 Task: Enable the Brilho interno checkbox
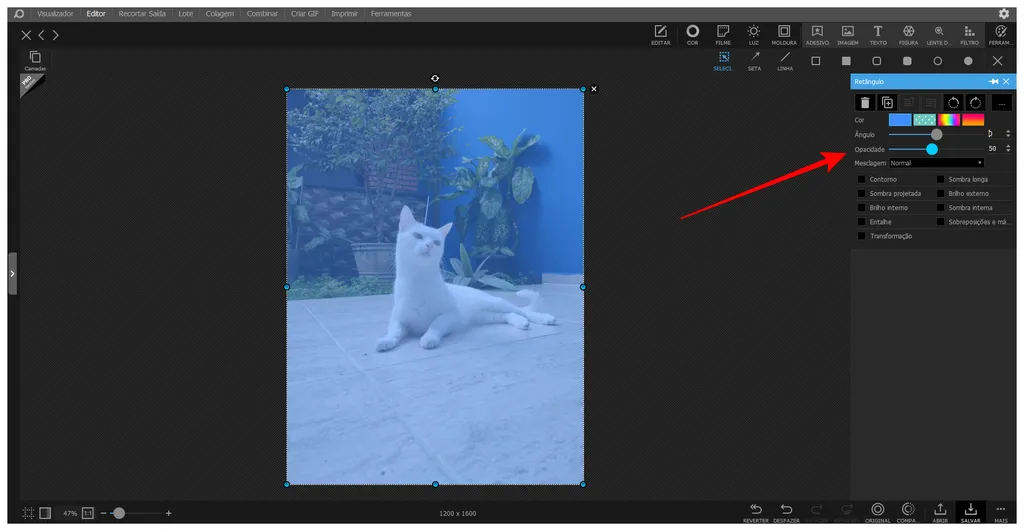[x=861, y=208]
